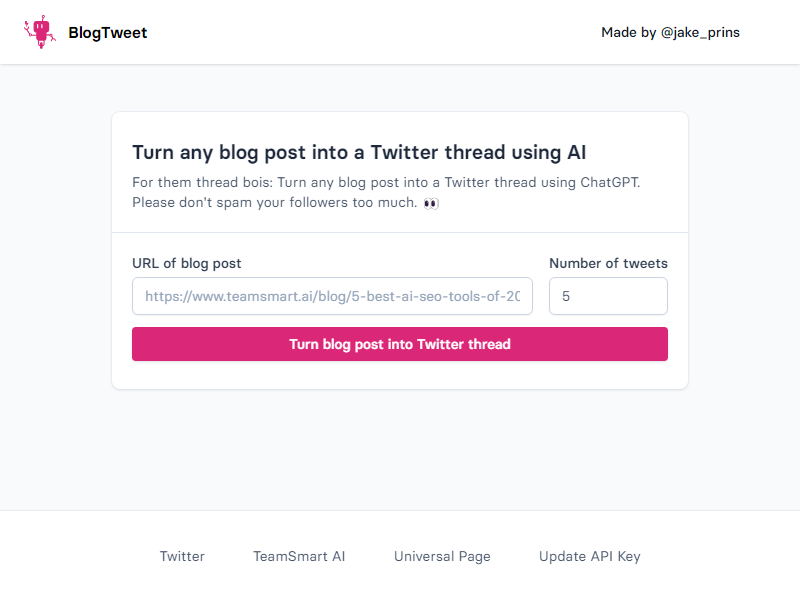This screenshot has width=800, height=600.
Task: Click the eyes emoji in description
Action: tap(431, 203)
